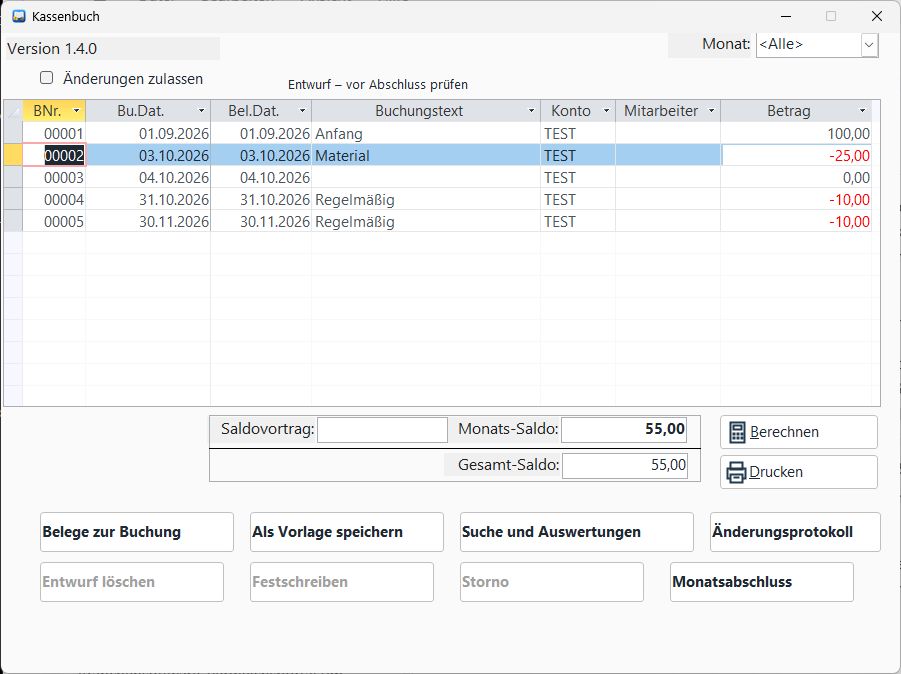Click the row selector of row 00003

tap(13, 178)
